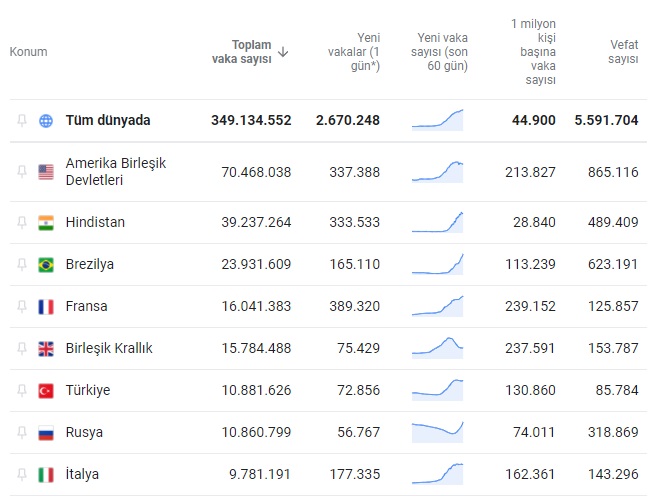Click Brezilya's 60-day trend sparkline chart
The image size is (648, 499).
[438, 265]
